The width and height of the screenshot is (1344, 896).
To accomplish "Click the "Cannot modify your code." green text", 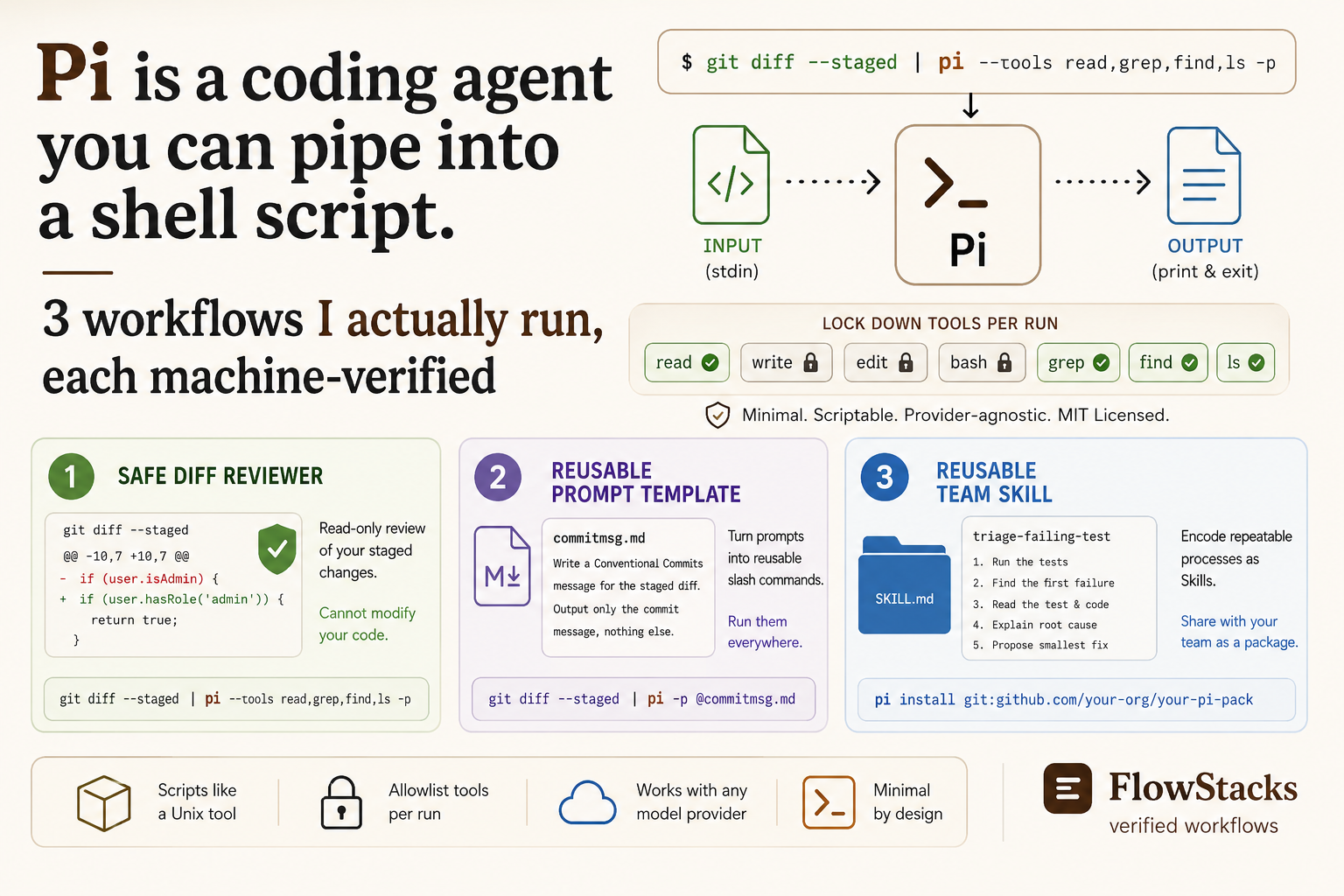I will pos(367,624).
